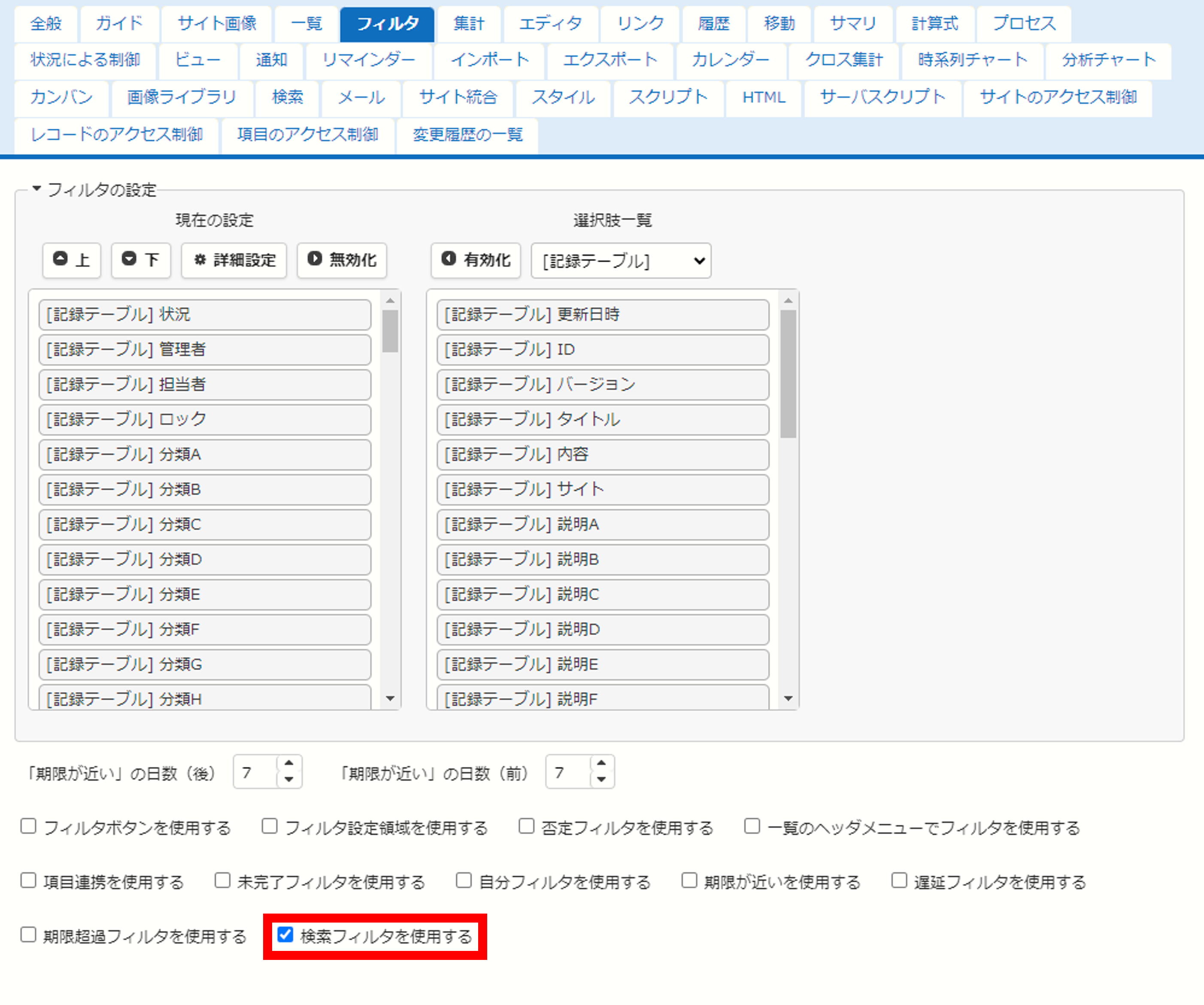Select [記録テーブル] 担当者 item
1204x1005 pixels.
(x=205, y=385)
